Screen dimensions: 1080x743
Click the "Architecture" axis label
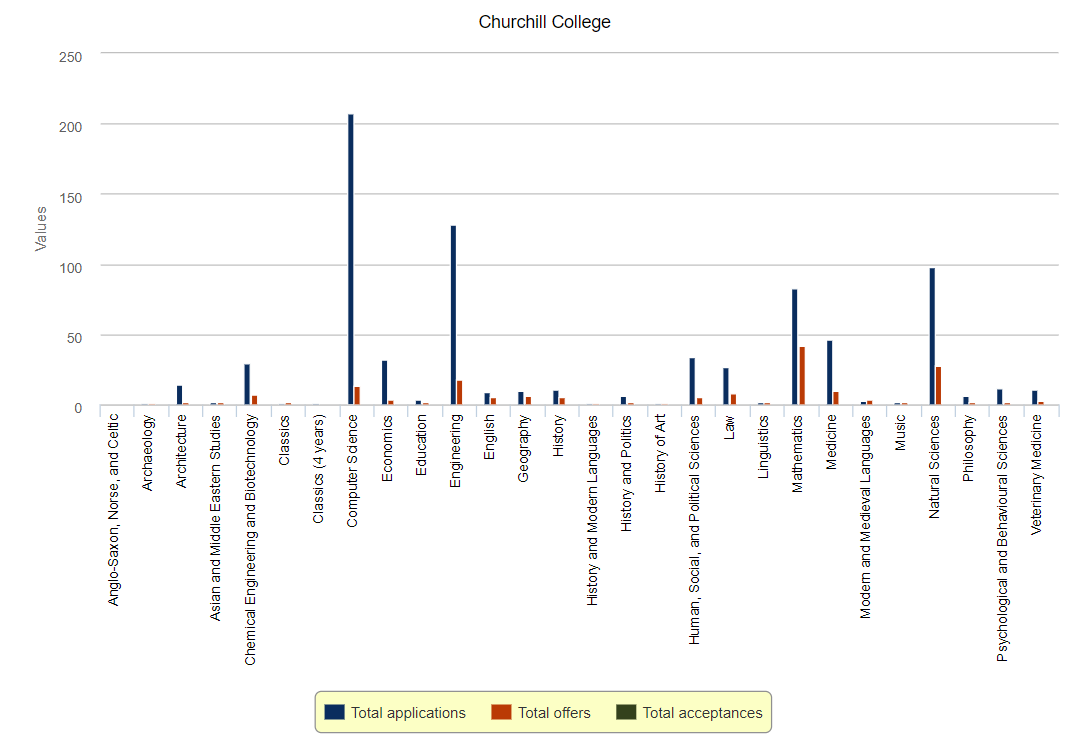tap(181, 452)
